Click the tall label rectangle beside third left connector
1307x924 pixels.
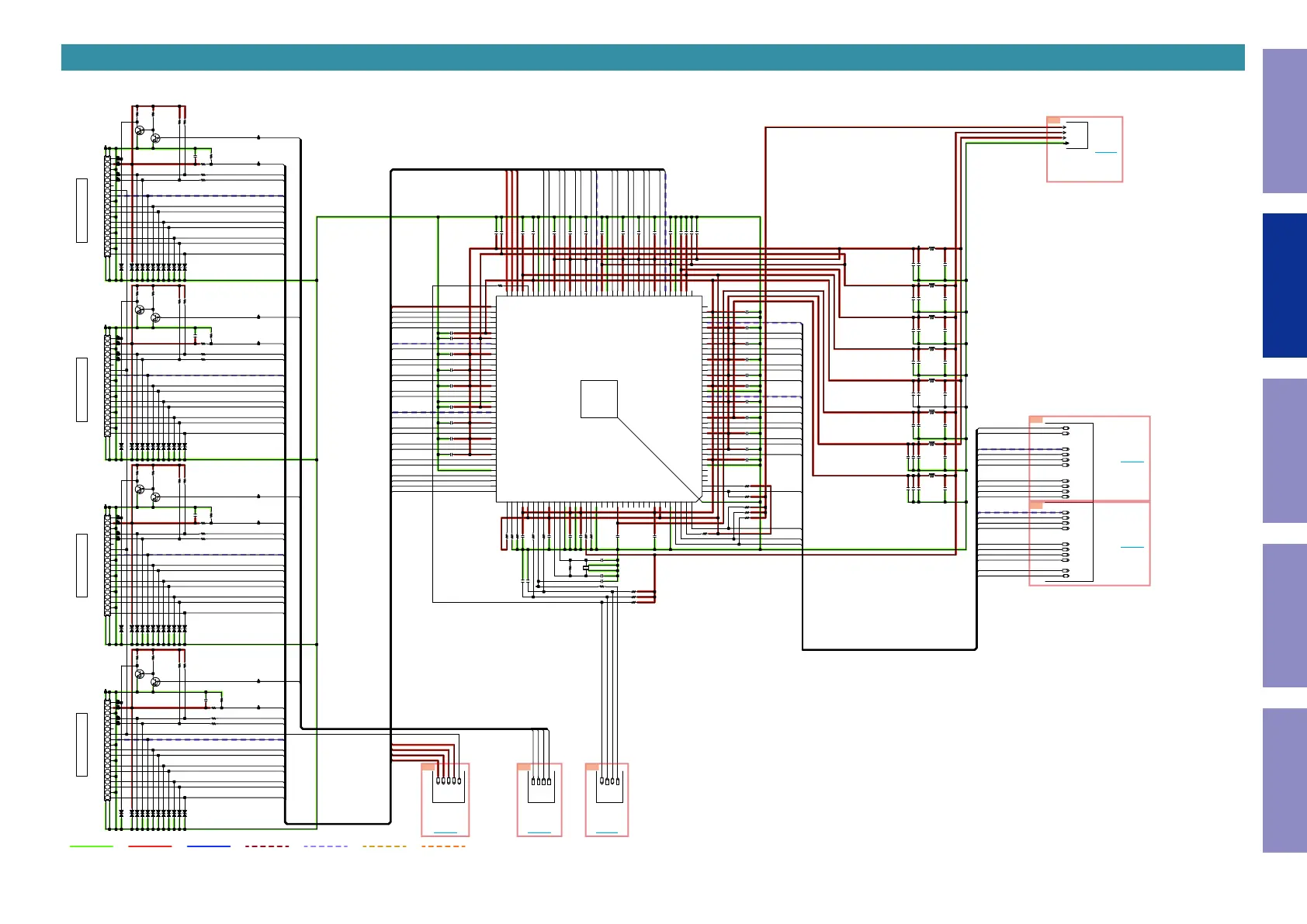pos(81,566)
